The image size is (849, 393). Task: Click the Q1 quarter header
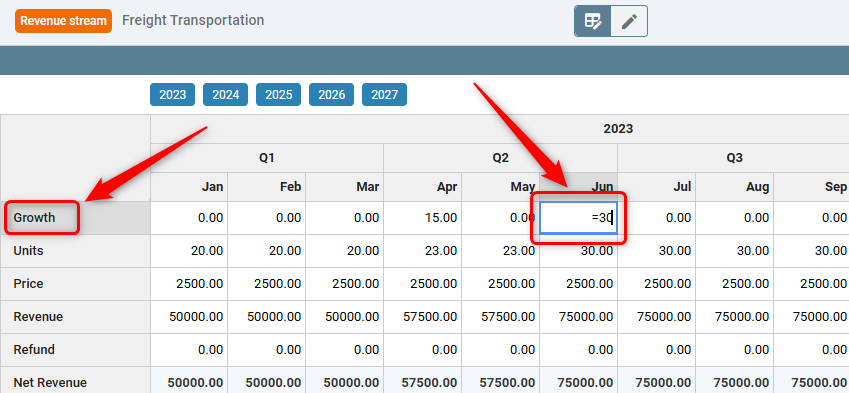(x=267, y=158)
